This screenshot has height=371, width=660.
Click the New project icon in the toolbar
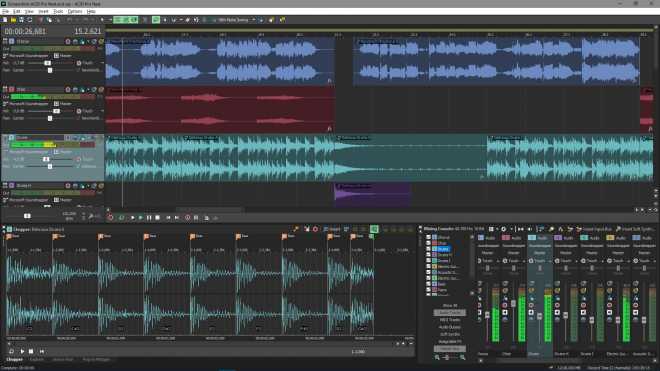pyautogui.click(x=5, y=20)
